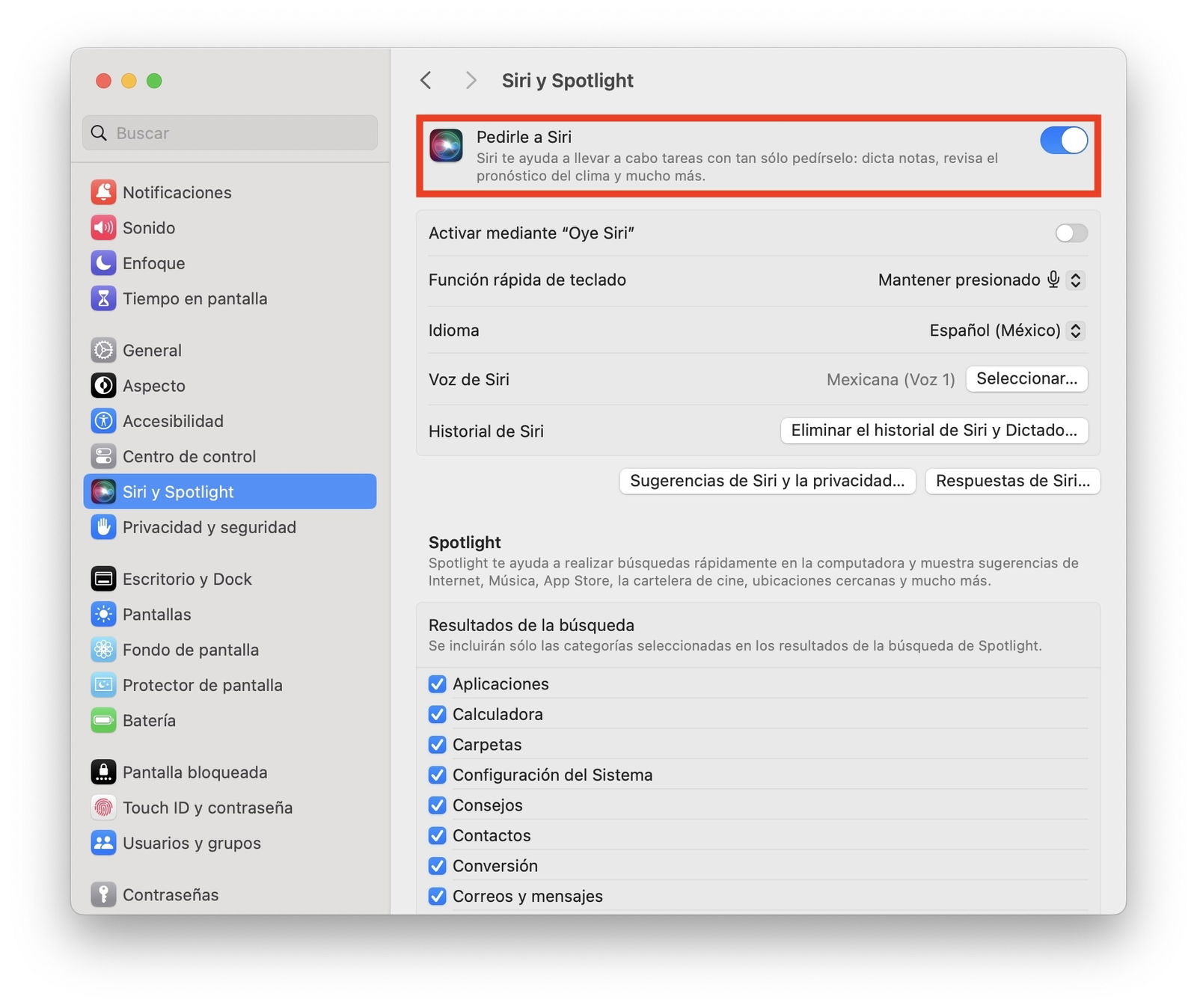Click the Siri icon beside Pedirle a Siri
Viewport: 1197px width, 1008px height.
click(x=446, y=145)
